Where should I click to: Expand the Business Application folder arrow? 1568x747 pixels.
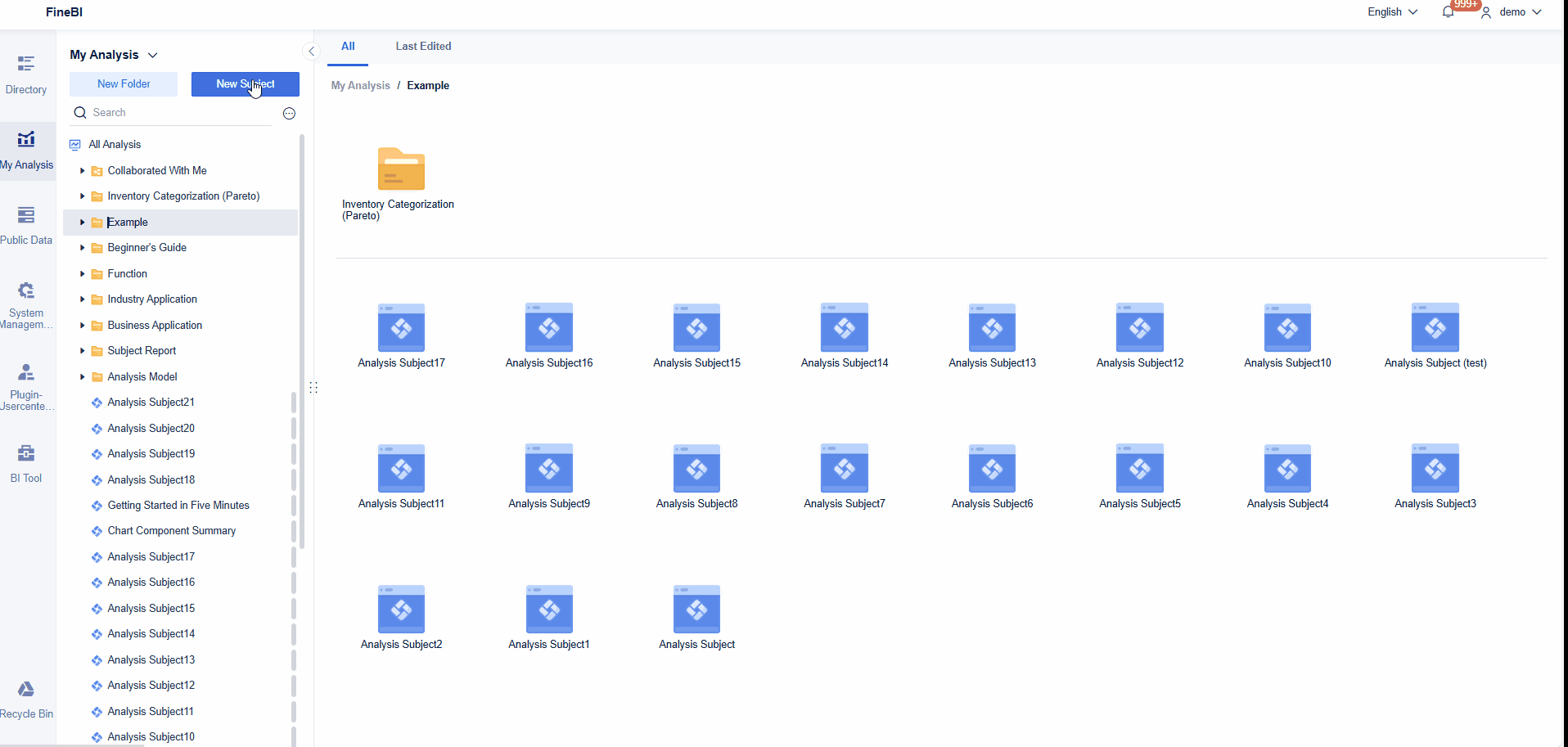[82, 326]
